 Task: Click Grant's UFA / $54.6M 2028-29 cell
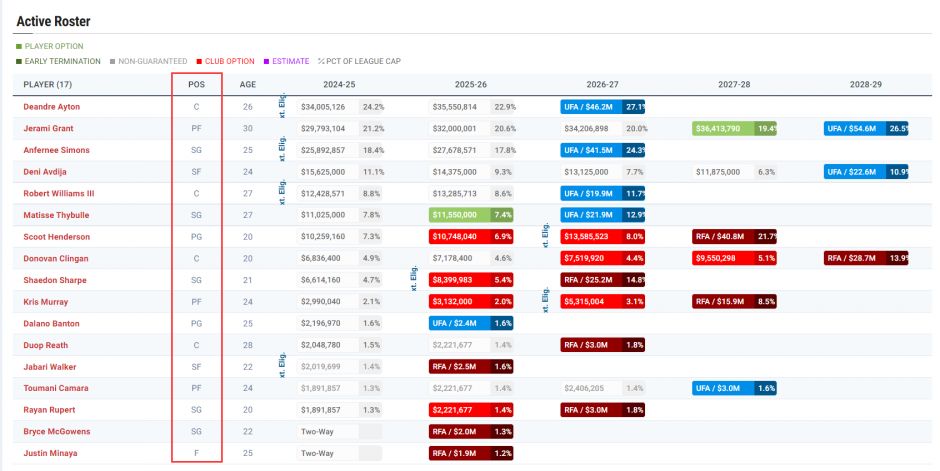click(866, 128)
